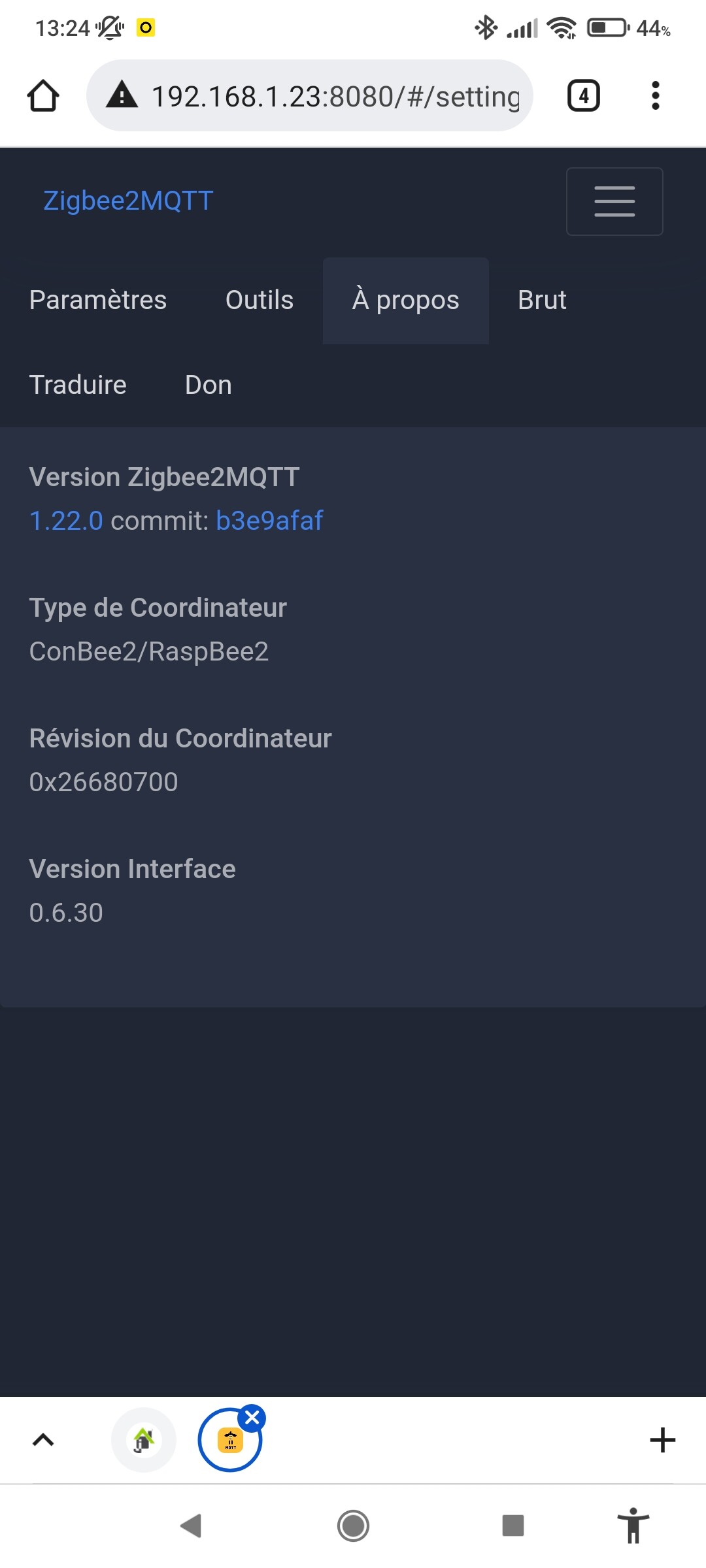This screenshot has height=1568, width=706.
Task: Tap the Android recent apps square
Action: click(x=513, y=1526)
